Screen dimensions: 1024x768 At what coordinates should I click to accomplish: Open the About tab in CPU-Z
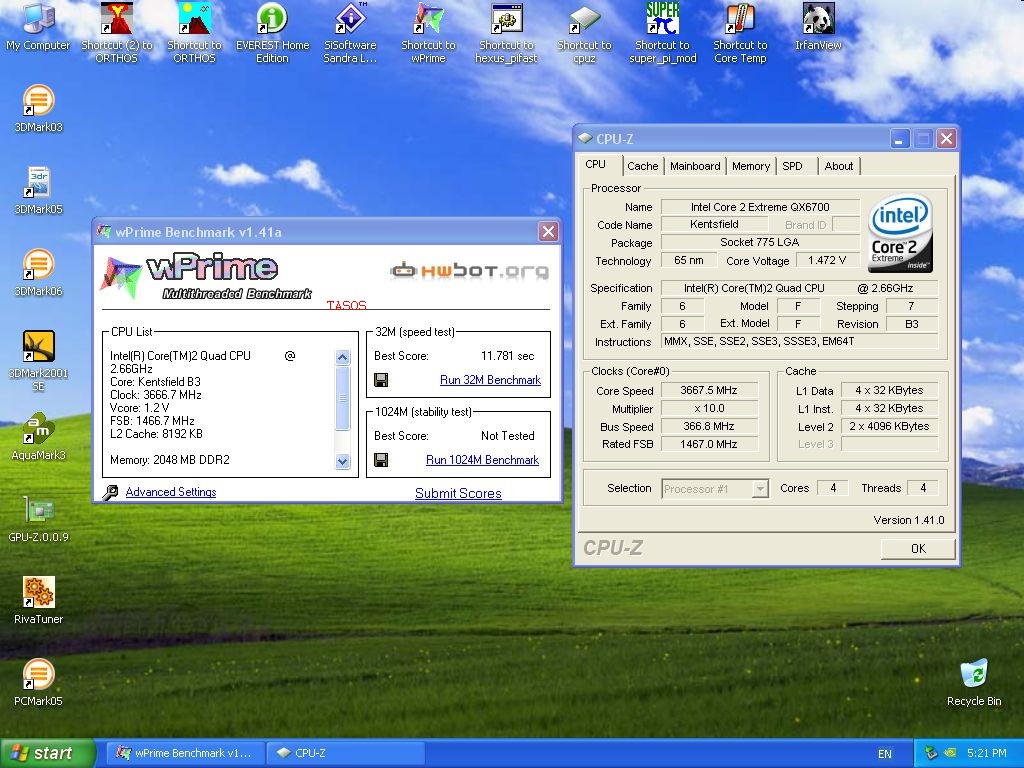(x=839, y=166)
